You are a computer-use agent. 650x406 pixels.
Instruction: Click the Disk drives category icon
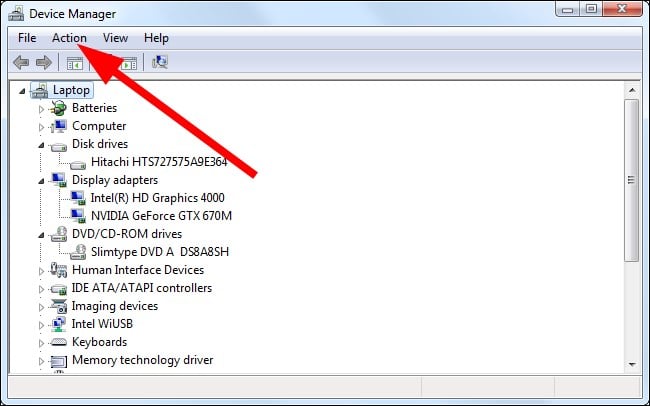[58, 146]
